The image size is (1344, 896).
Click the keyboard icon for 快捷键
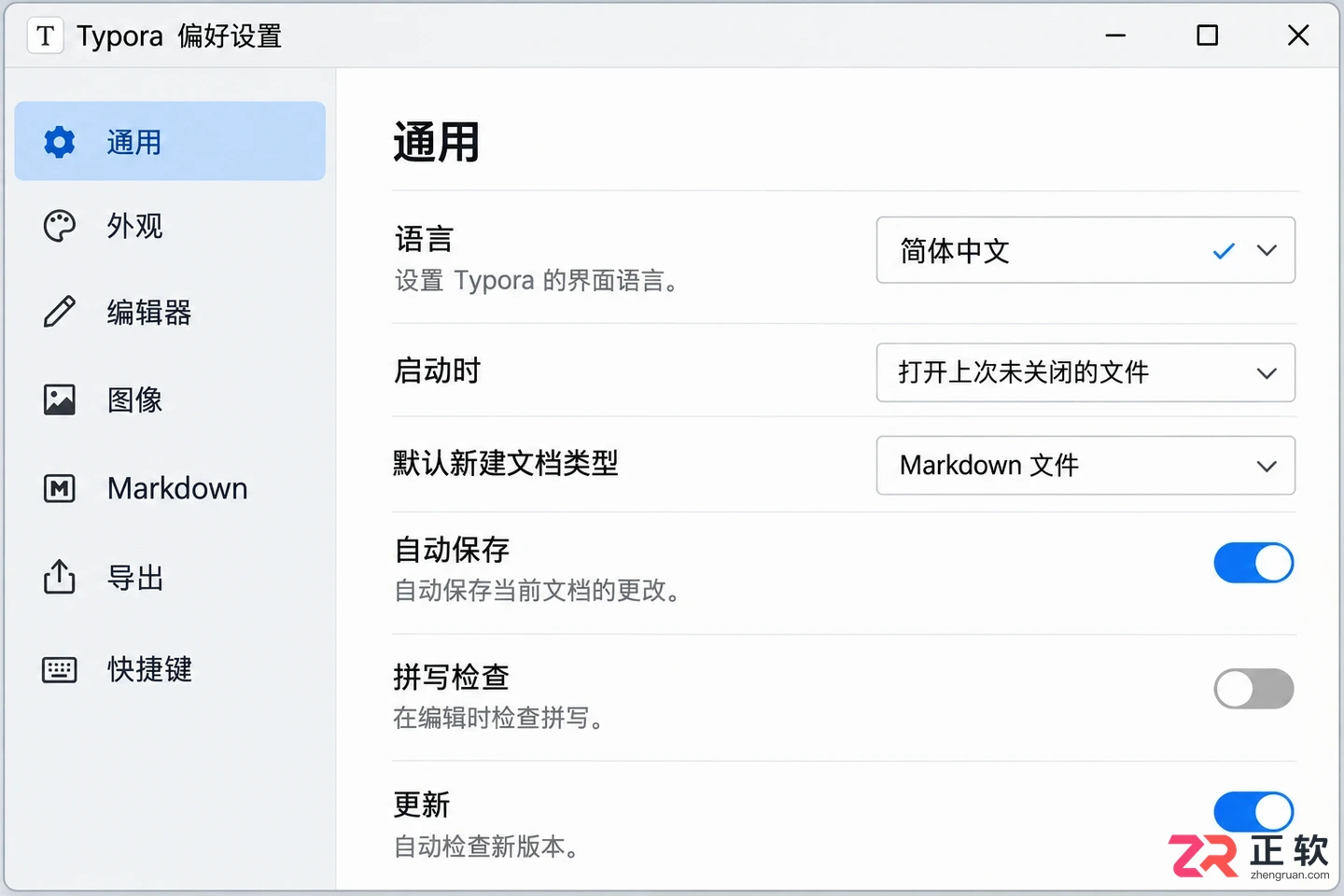coord(59,669)
